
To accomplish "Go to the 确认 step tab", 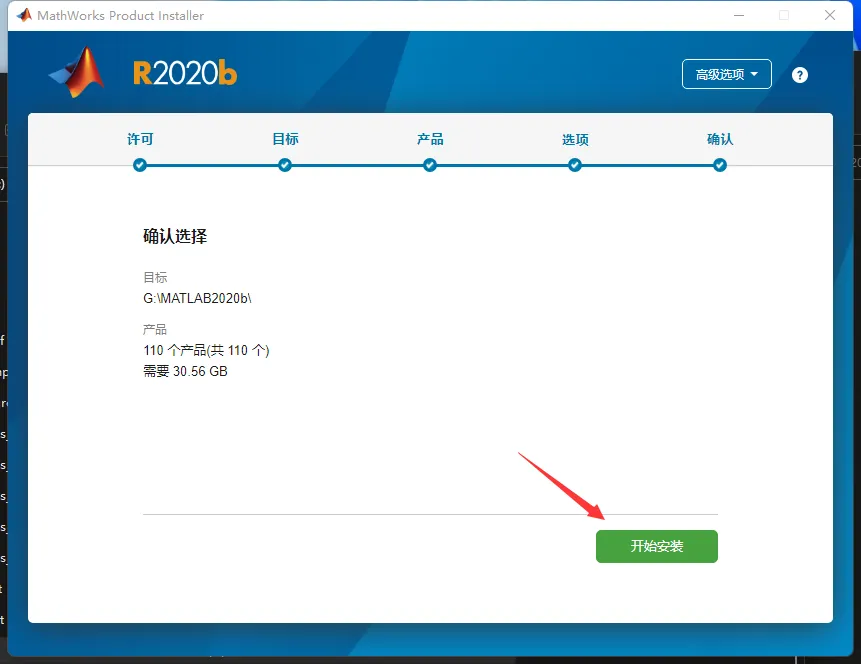I will click(x=720, y=139).
